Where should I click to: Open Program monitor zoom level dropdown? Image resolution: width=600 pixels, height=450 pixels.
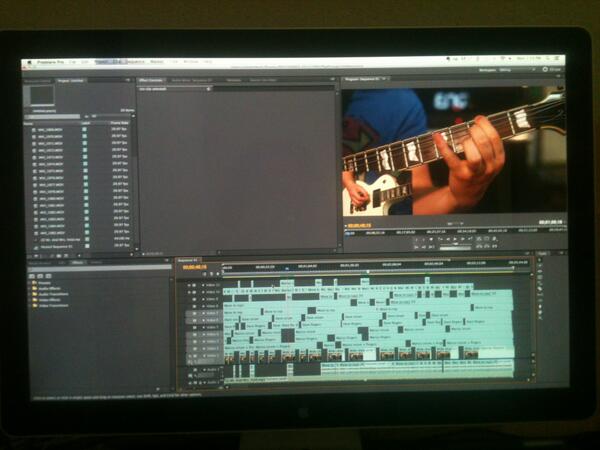(x=455, y=223)
